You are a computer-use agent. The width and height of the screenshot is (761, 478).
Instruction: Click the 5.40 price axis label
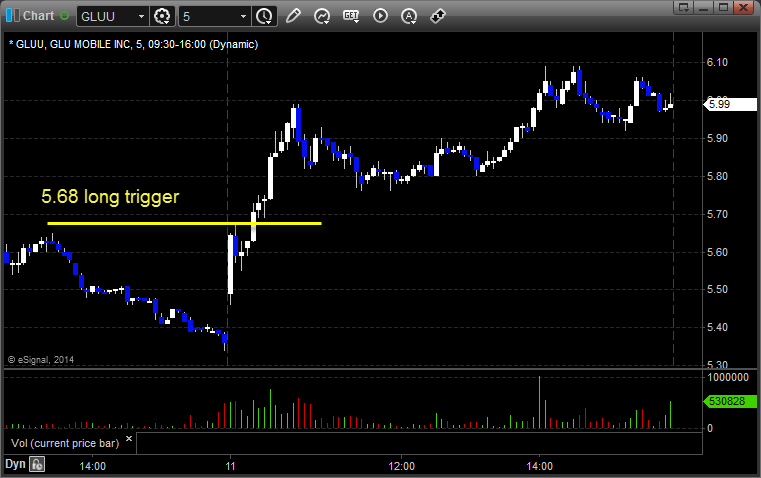coord(717,327)
